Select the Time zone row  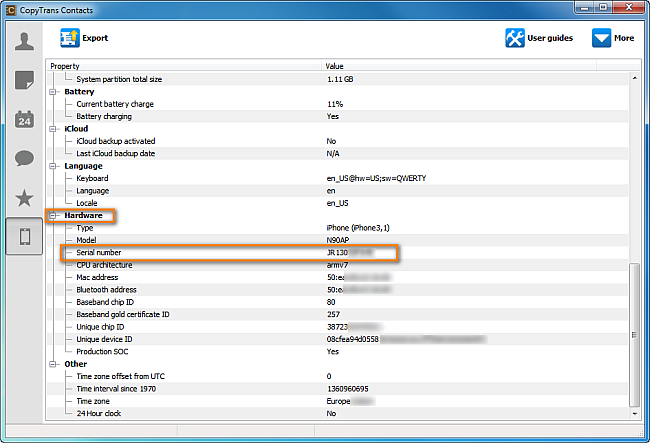coord(338,401)
